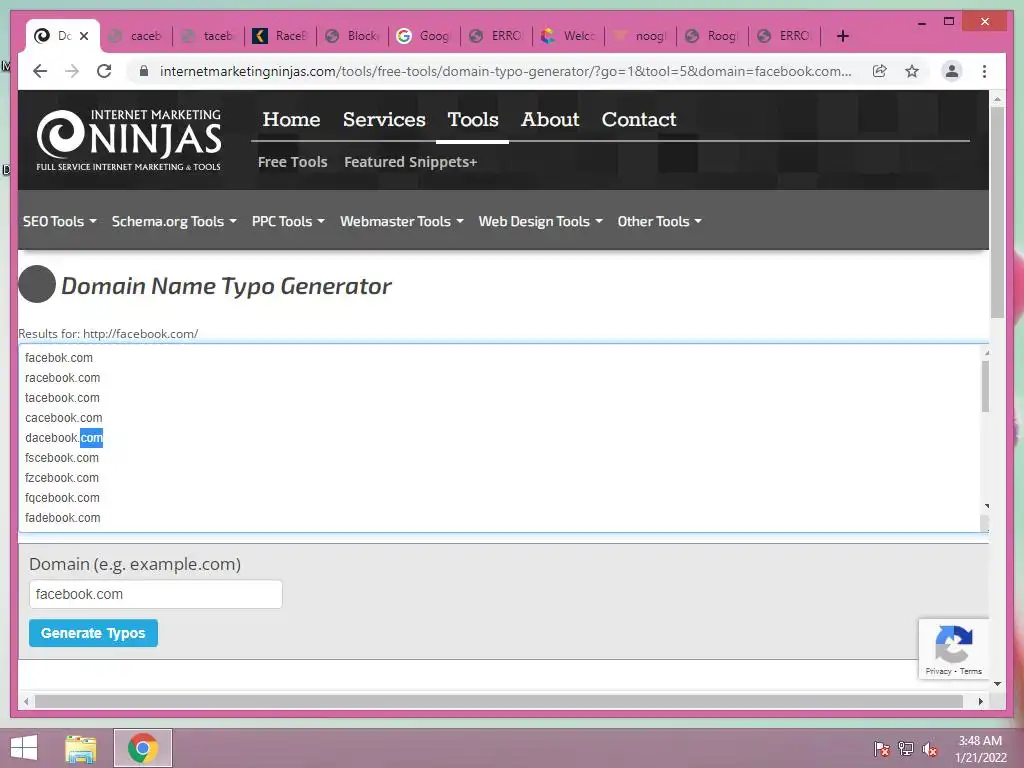Open a new tab with plus button
The height and width of the screenshot is (768, 1024).
(x=842, y=36)
